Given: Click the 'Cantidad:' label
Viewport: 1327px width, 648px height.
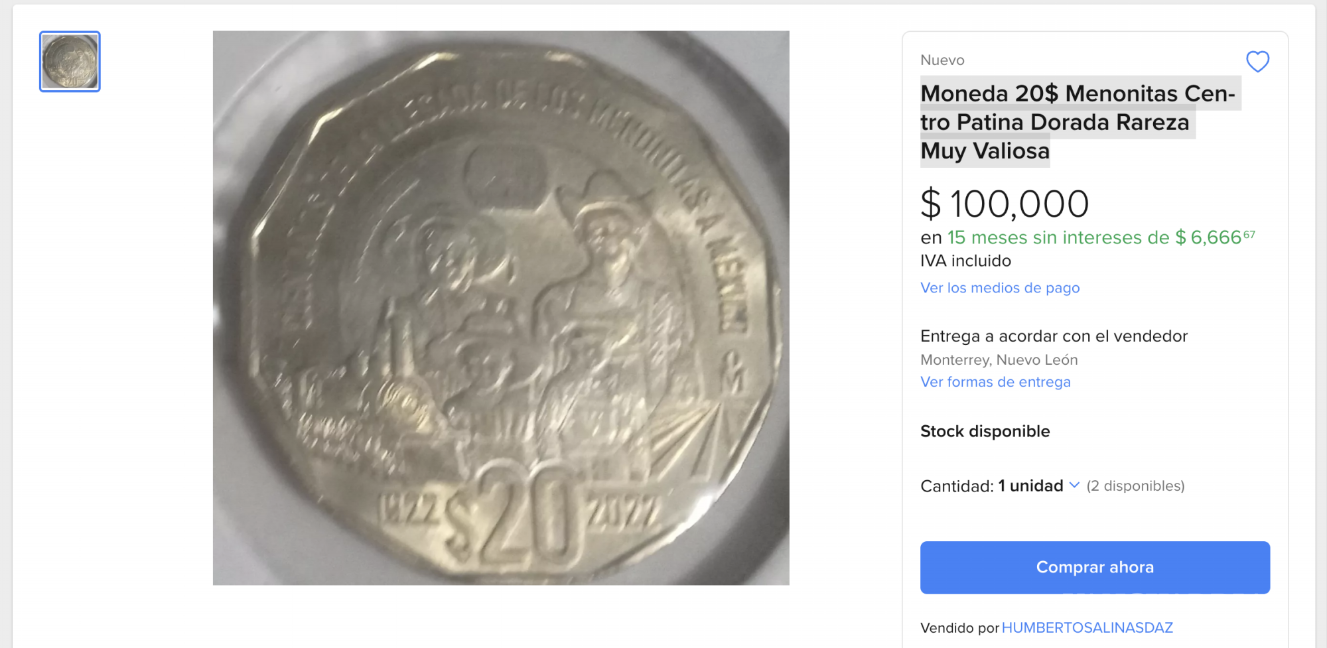Looking at the screenshot, I should [956, 486].
